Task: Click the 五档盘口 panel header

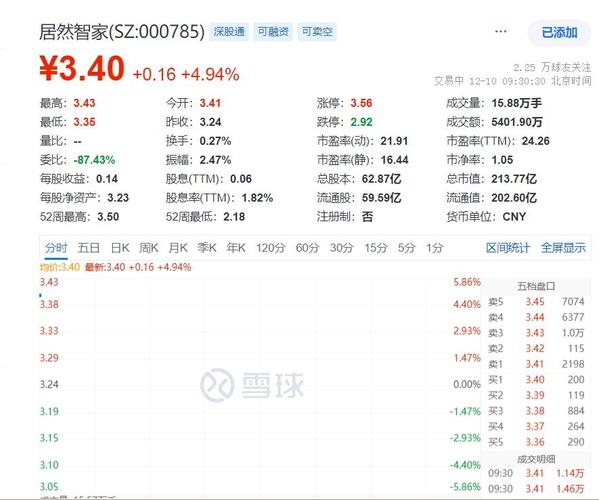Action: (x=536, y=286)
